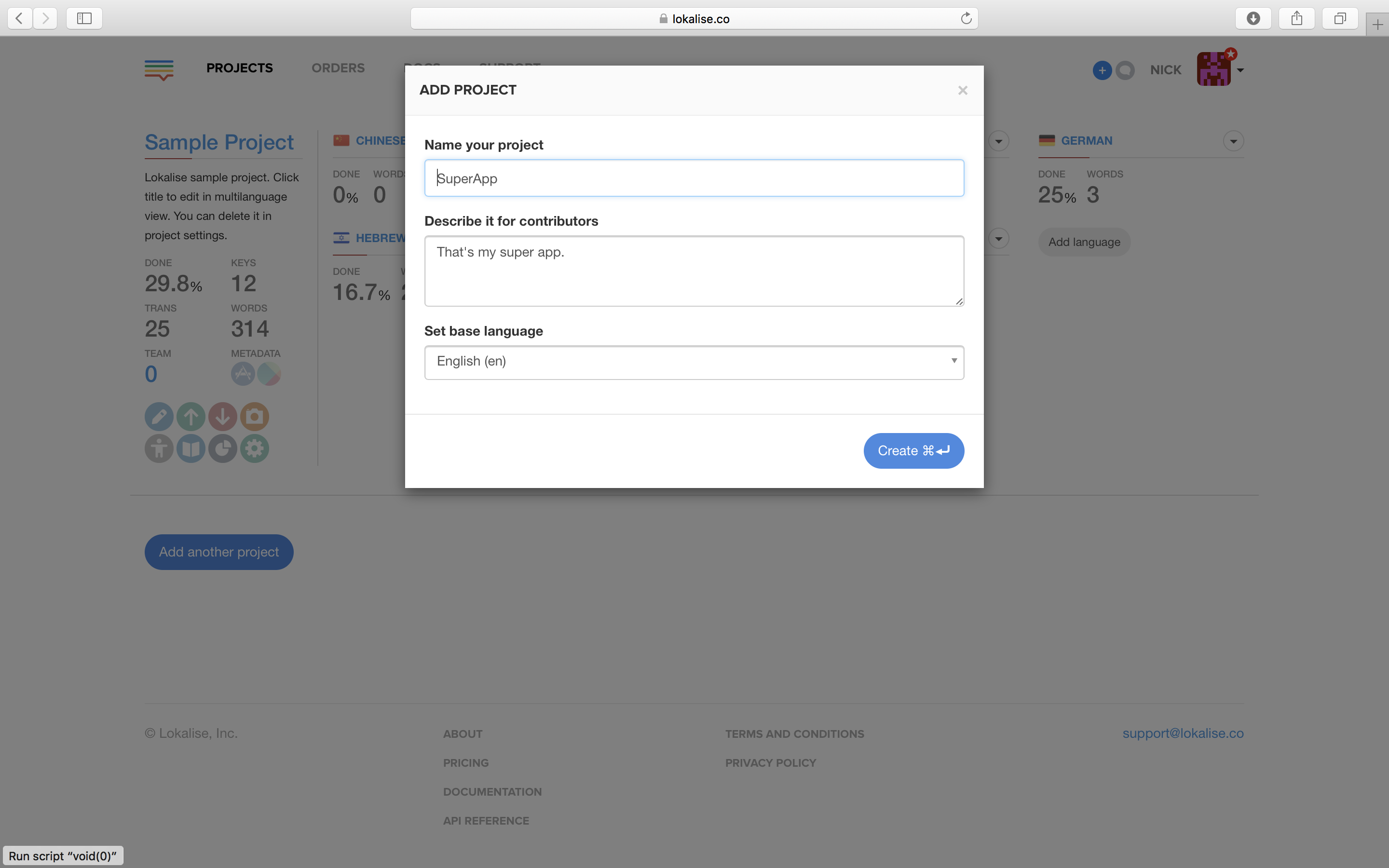Click the CHINESE language link
This screenshot has height=868, width=1389.
380,141
